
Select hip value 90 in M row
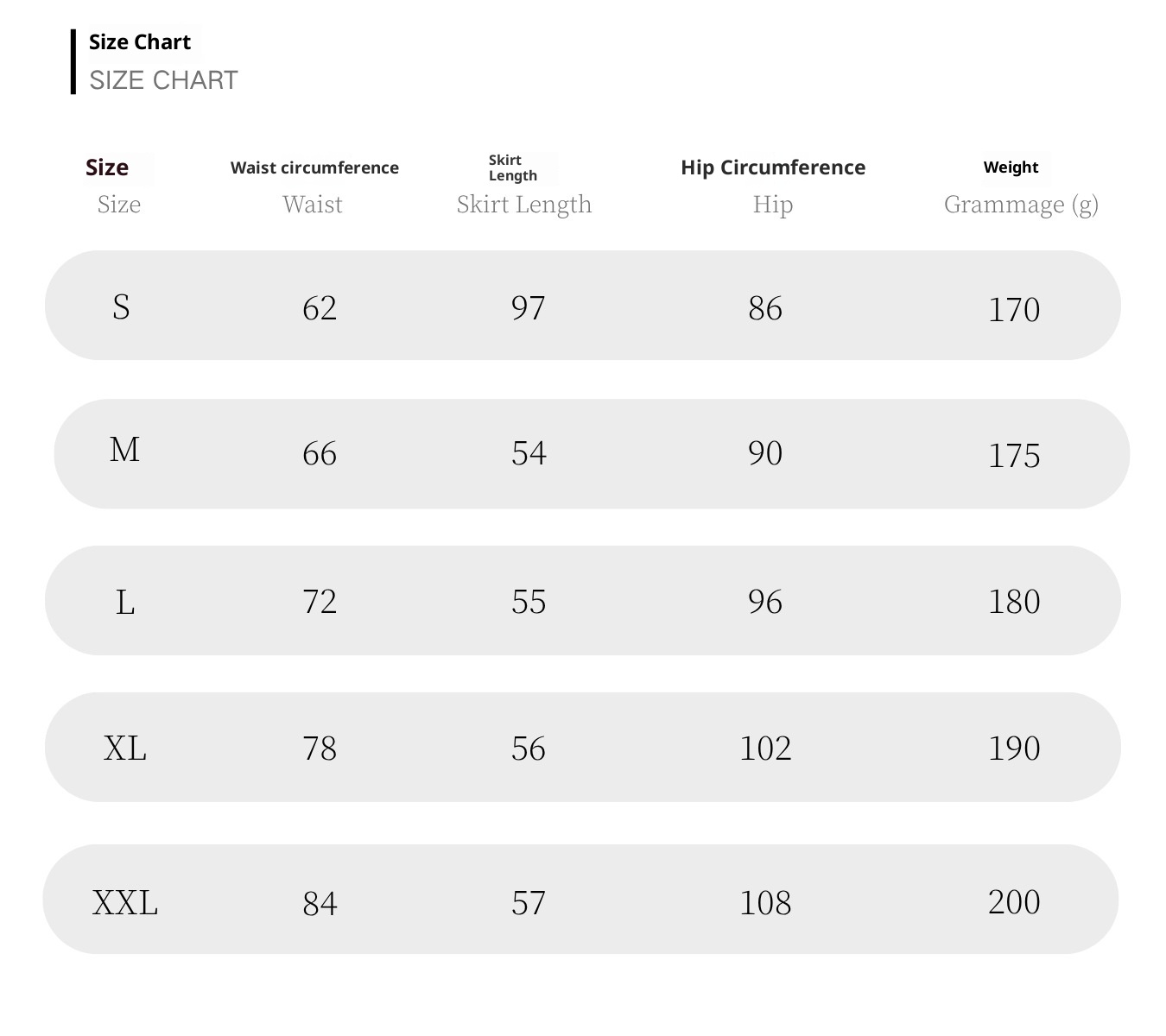pos(765,453)
